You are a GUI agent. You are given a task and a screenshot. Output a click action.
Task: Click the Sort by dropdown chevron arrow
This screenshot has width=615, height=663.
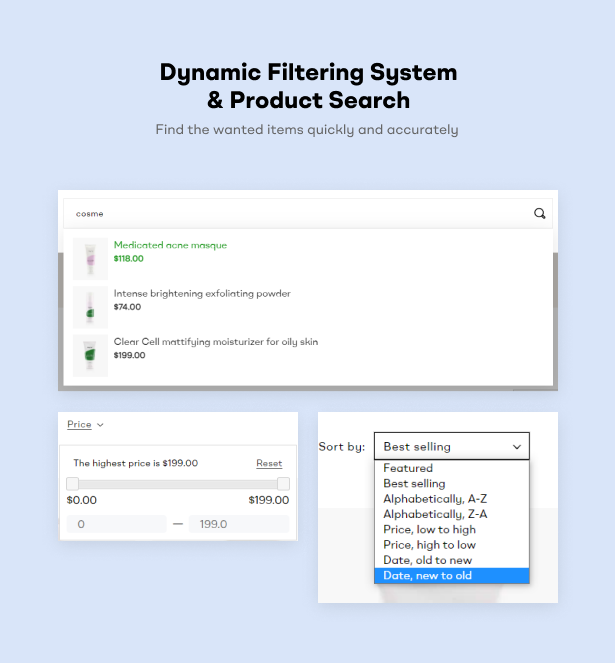point(517,447)
